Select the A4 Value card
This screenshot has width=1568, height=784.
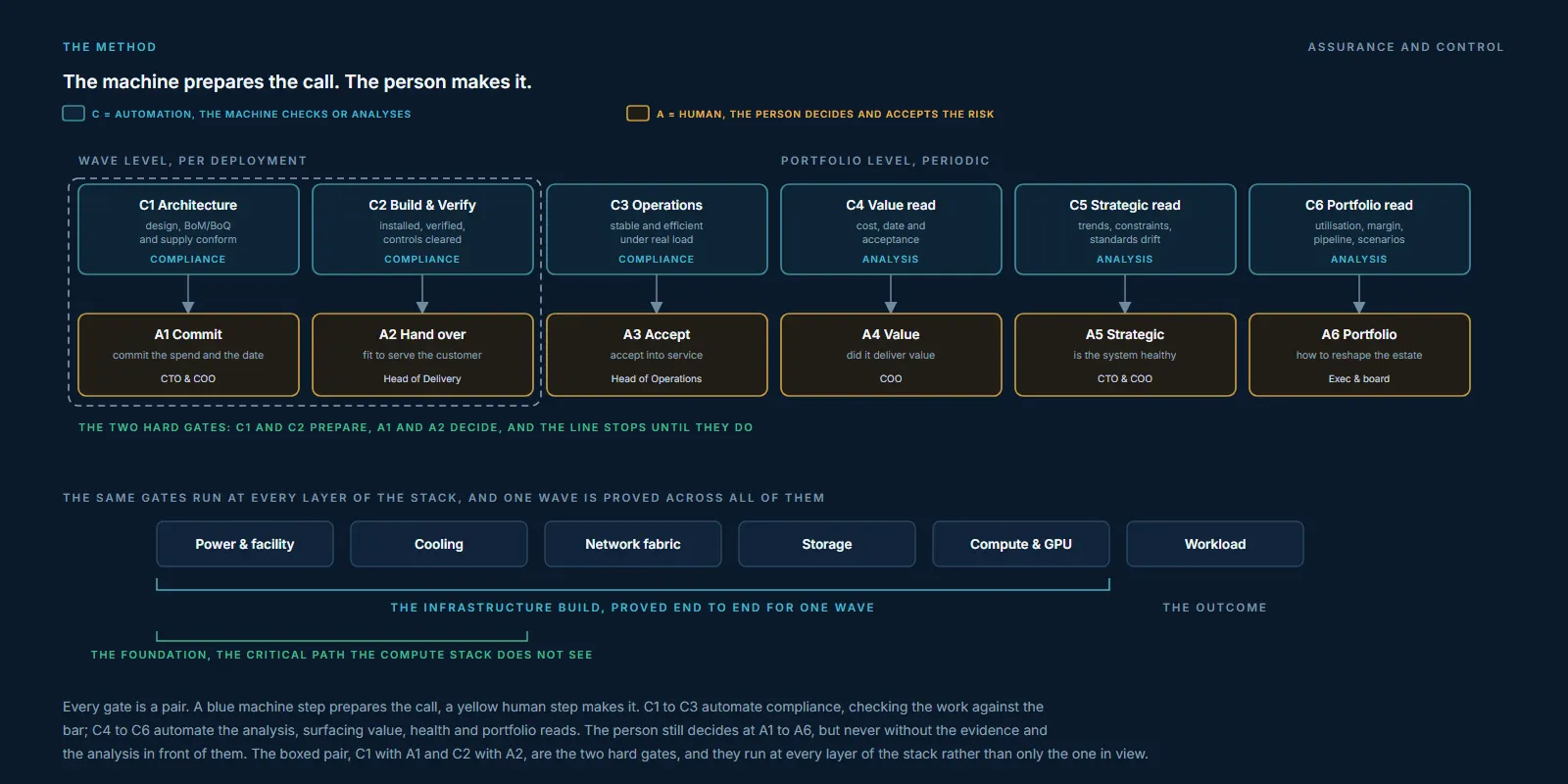tap(891, 355)
